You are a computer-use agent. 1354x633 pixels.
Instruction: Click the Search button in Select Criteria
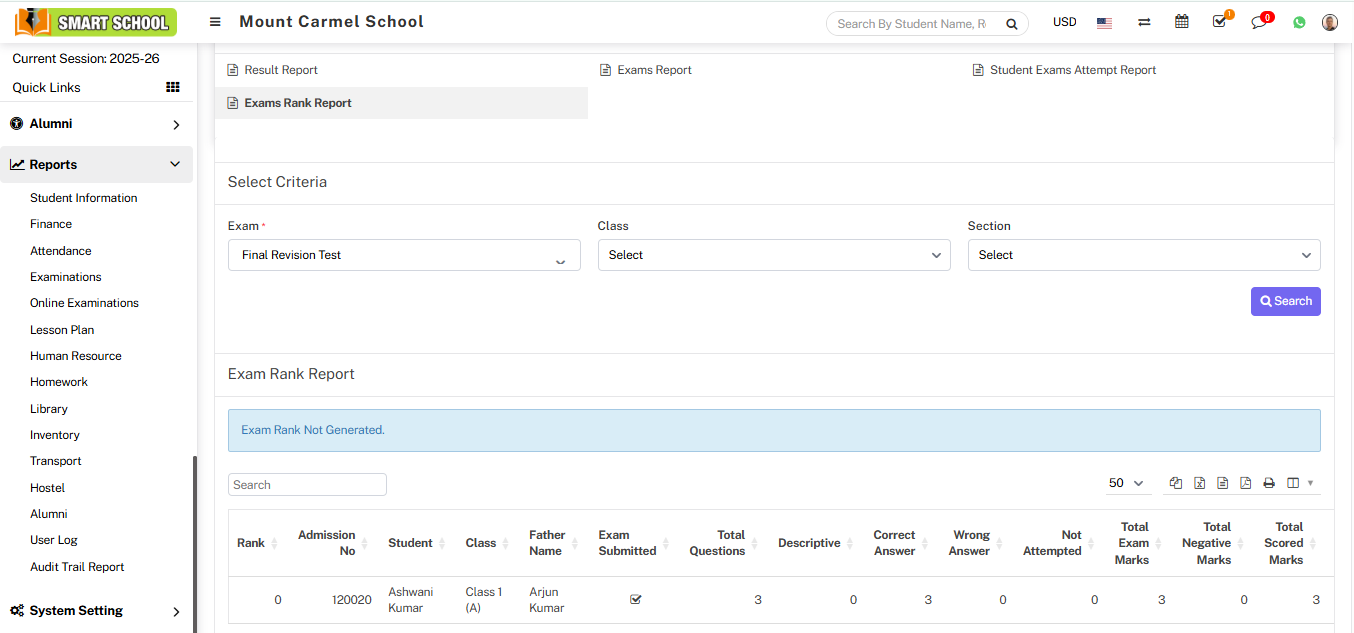(1286, 301)
